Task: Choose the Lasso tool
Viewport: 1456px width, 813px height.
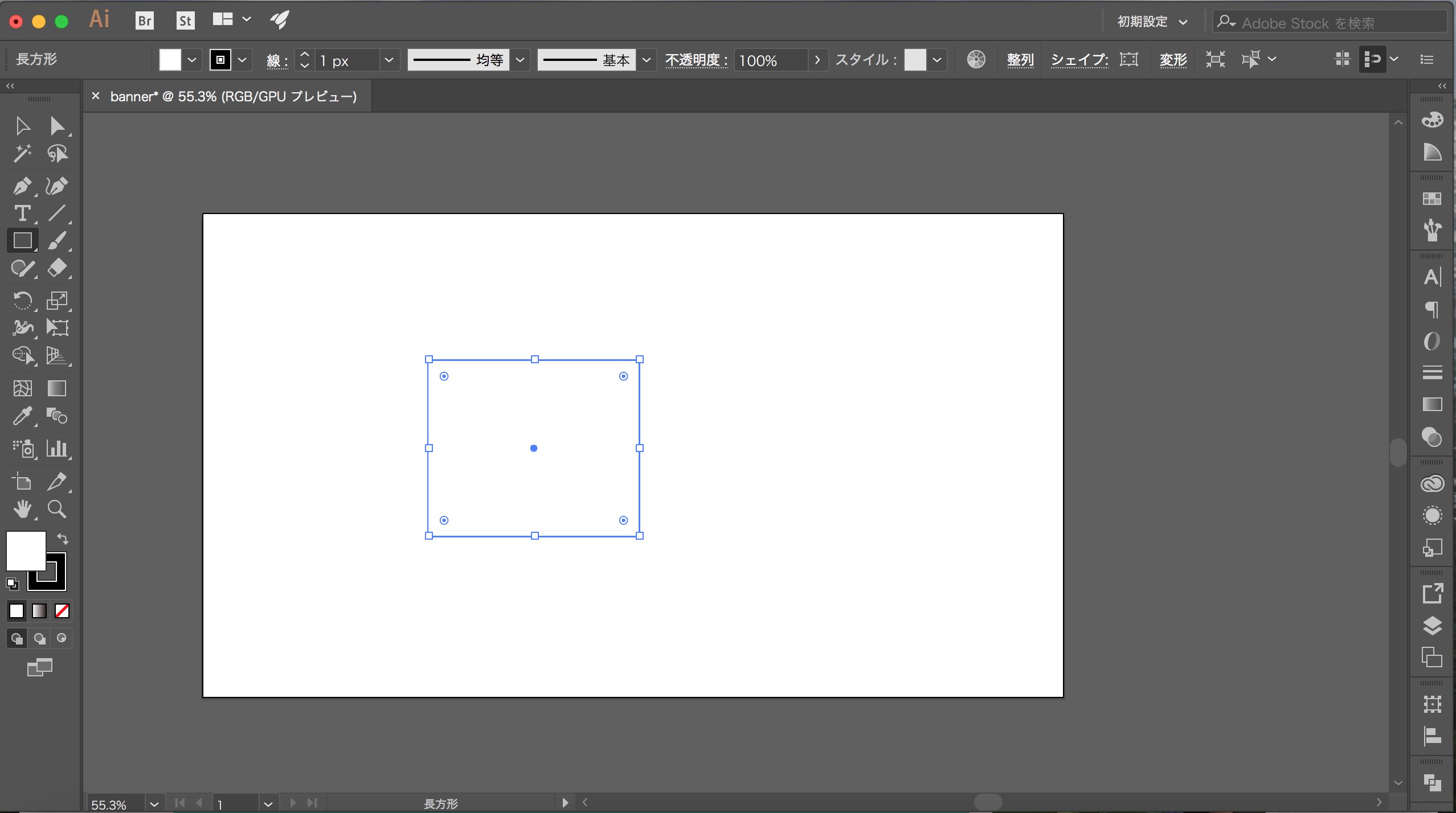Action: [x=57, y=154]
